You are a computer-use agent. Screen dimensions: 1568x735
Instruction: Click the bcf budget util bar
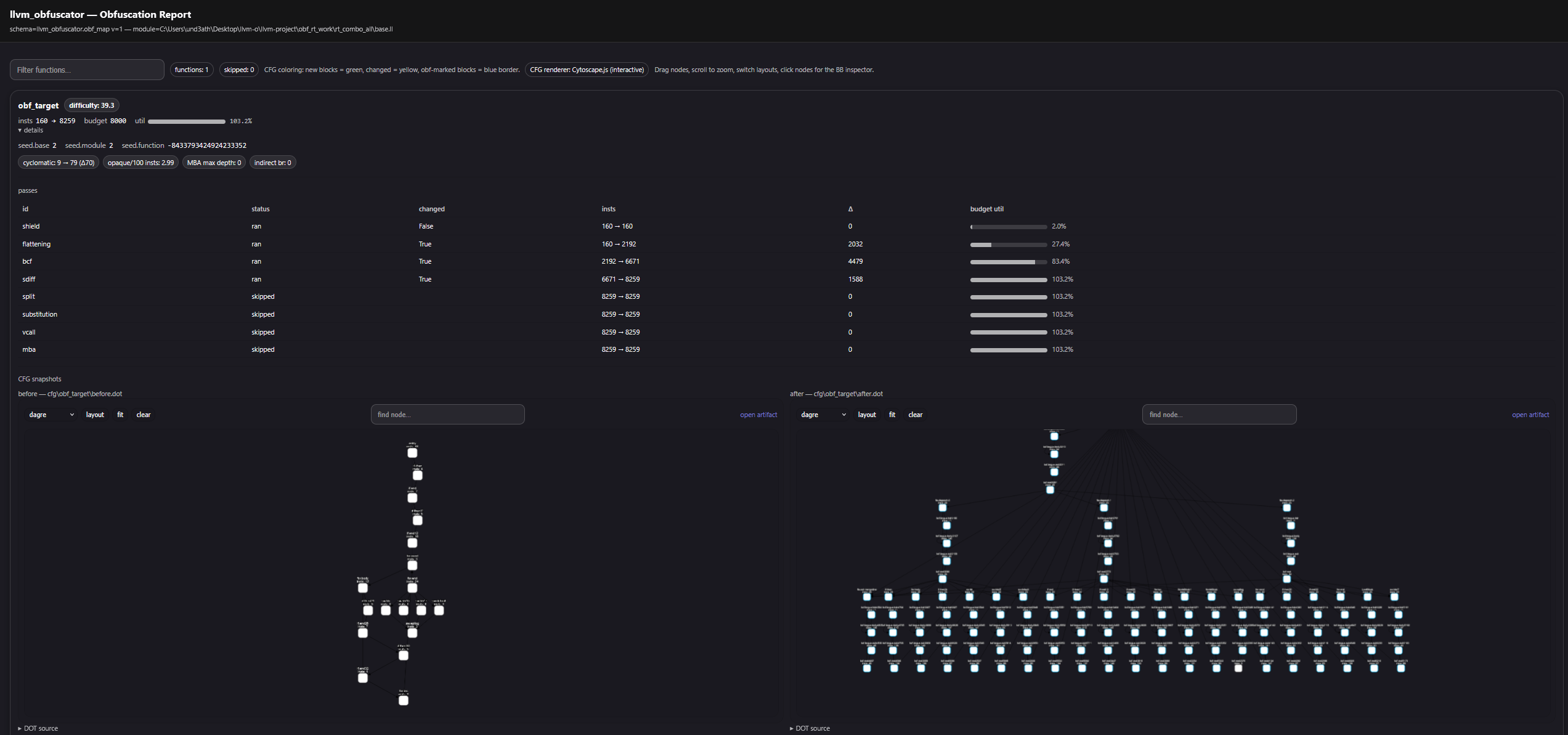1009,262
